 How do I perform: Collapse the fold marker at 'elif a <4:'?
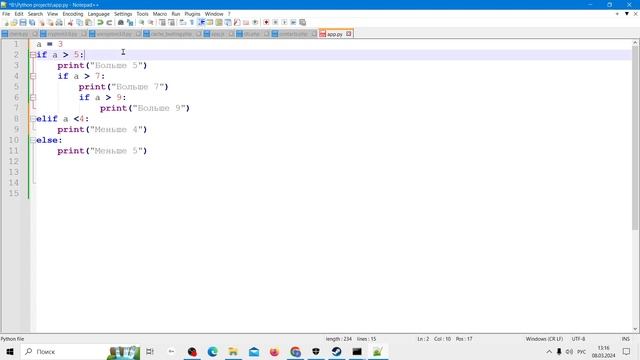[33, 119]
